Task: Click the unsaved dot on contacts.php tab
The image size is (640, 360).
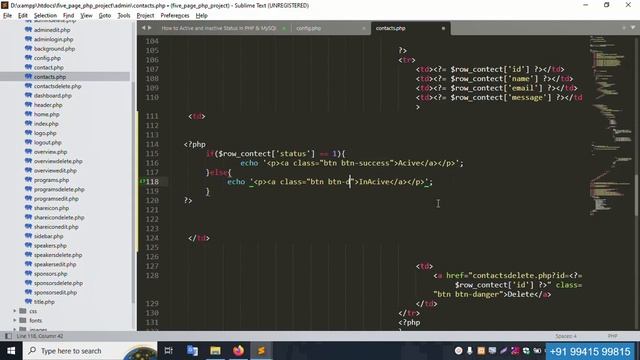Action: tap(443, 28)
